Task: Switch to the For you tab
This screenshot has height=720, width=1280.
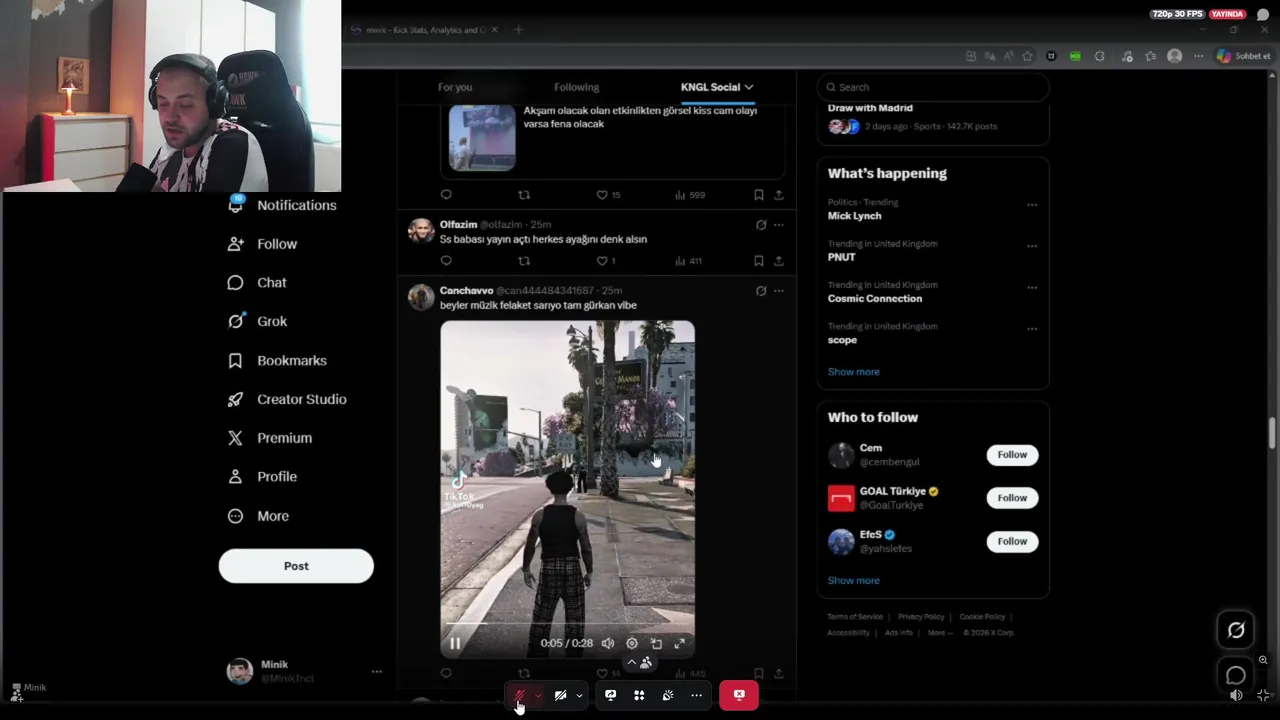Action: tap(455, 87)
